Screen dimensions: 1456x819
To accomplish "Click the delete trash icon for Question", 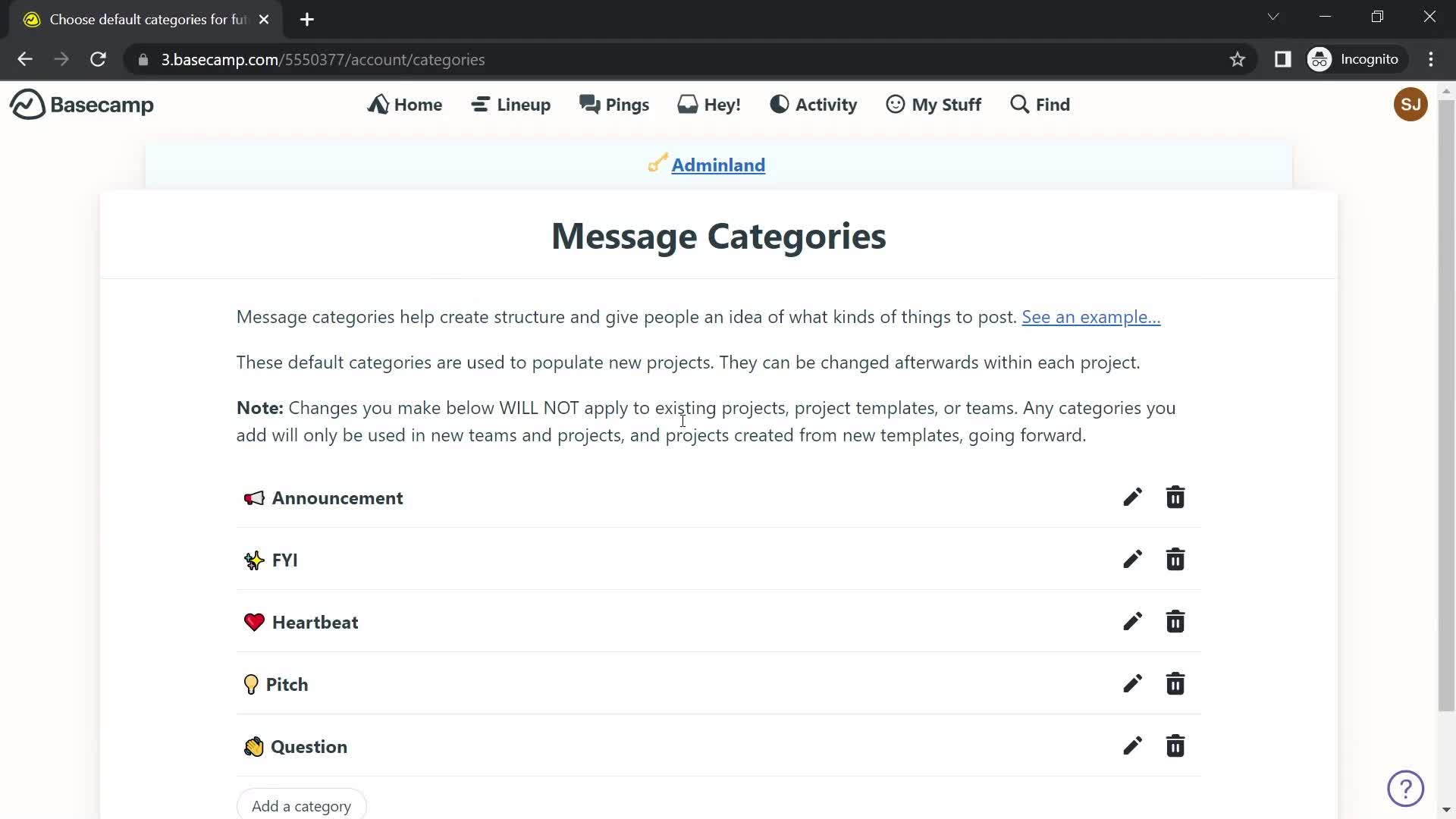I will point(1176,746).
